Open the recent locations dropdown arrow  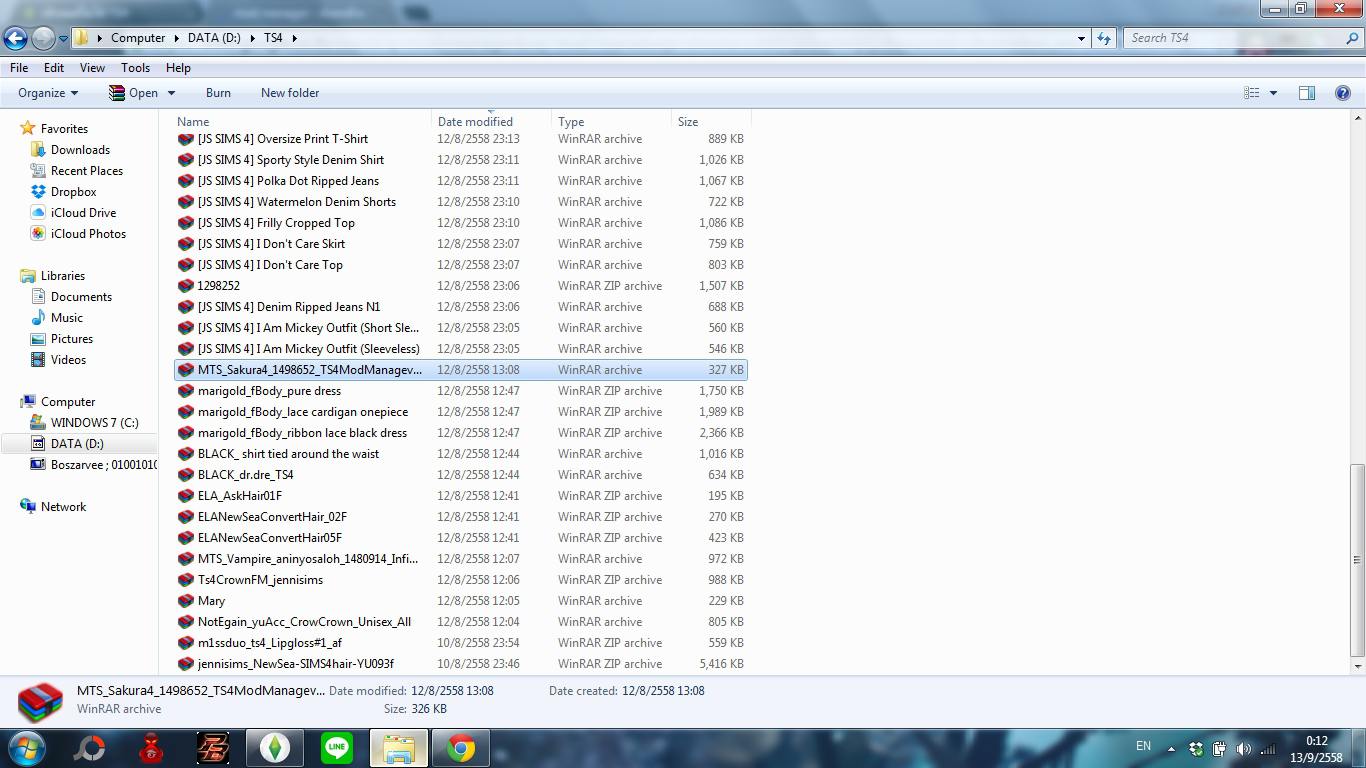coord(63,38)
